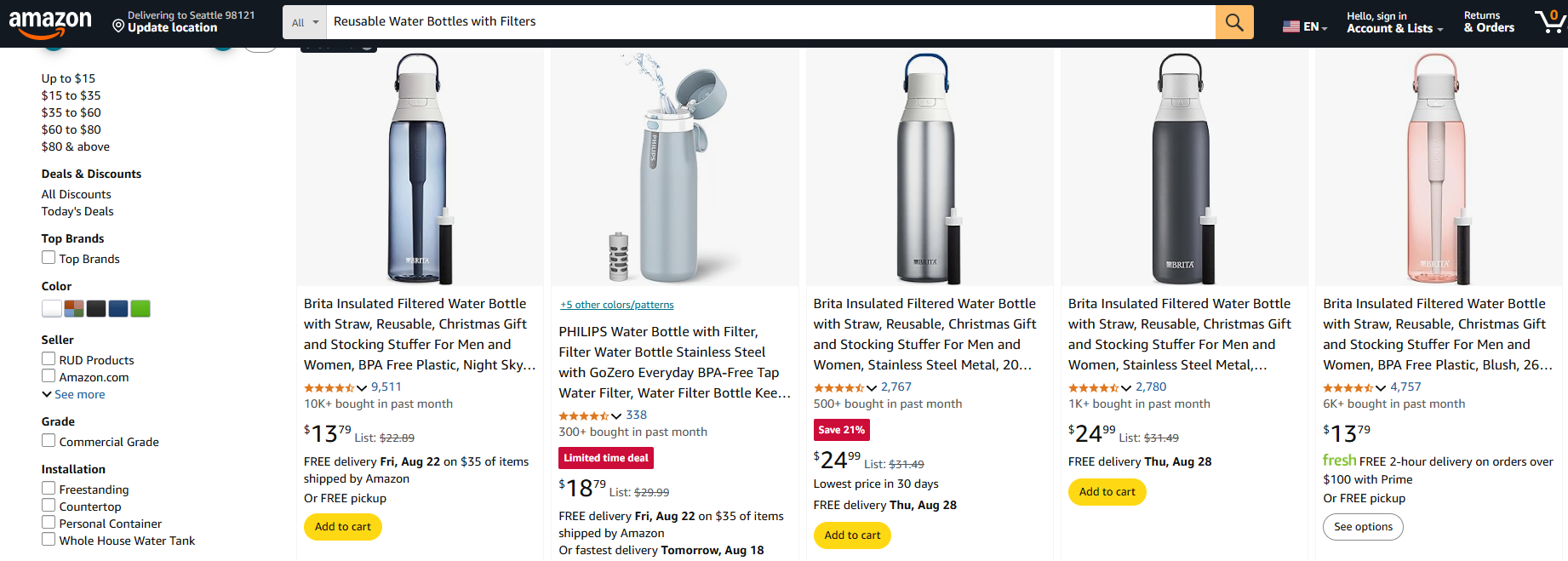Click the search magnifying glass icon
This screenshot has width=1568, height=561.
pos(1233,22)
